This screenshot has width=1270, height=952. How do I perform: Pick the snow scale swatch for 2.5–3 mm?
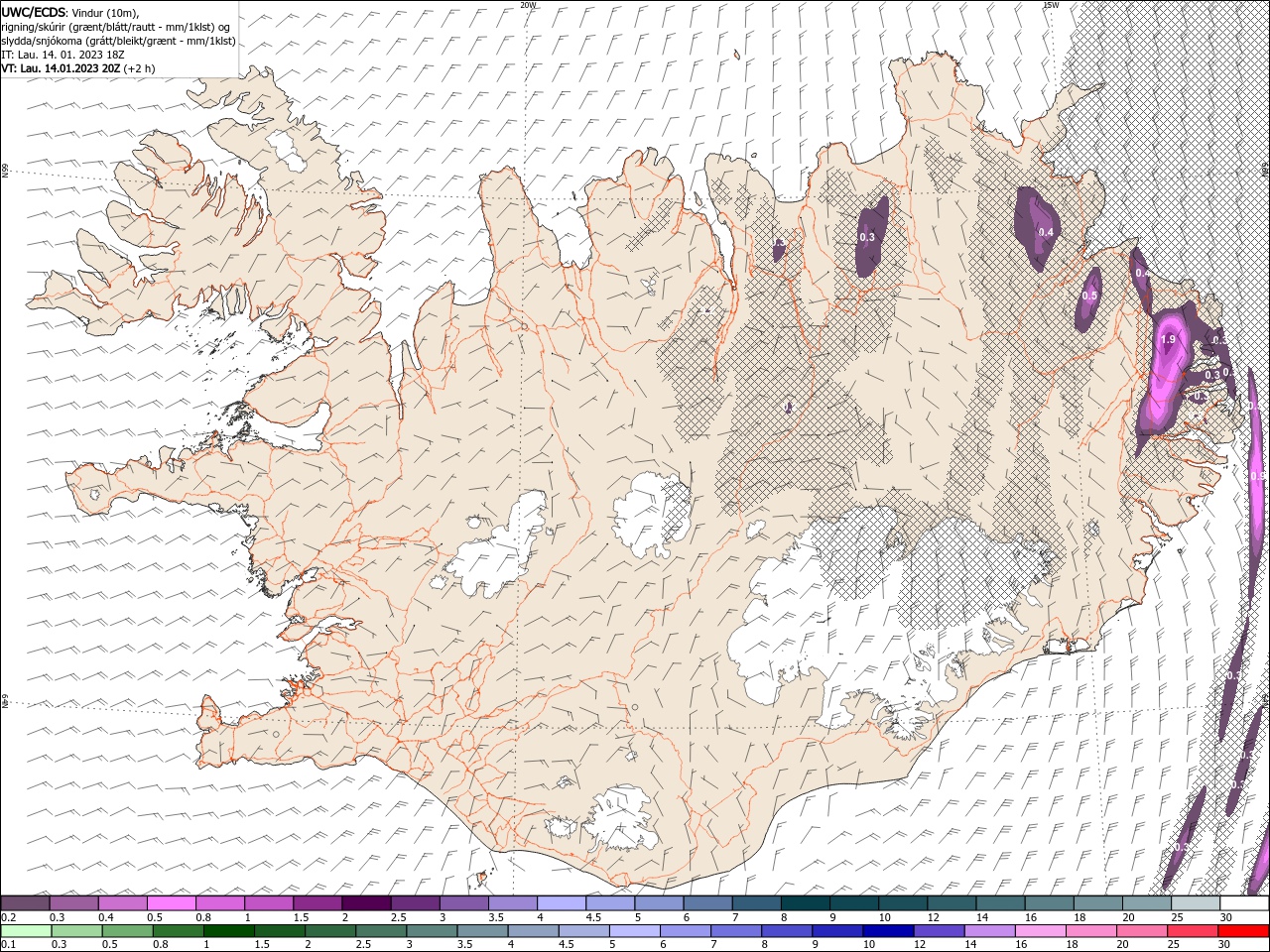pyautogui.click(x=415, y=903)
